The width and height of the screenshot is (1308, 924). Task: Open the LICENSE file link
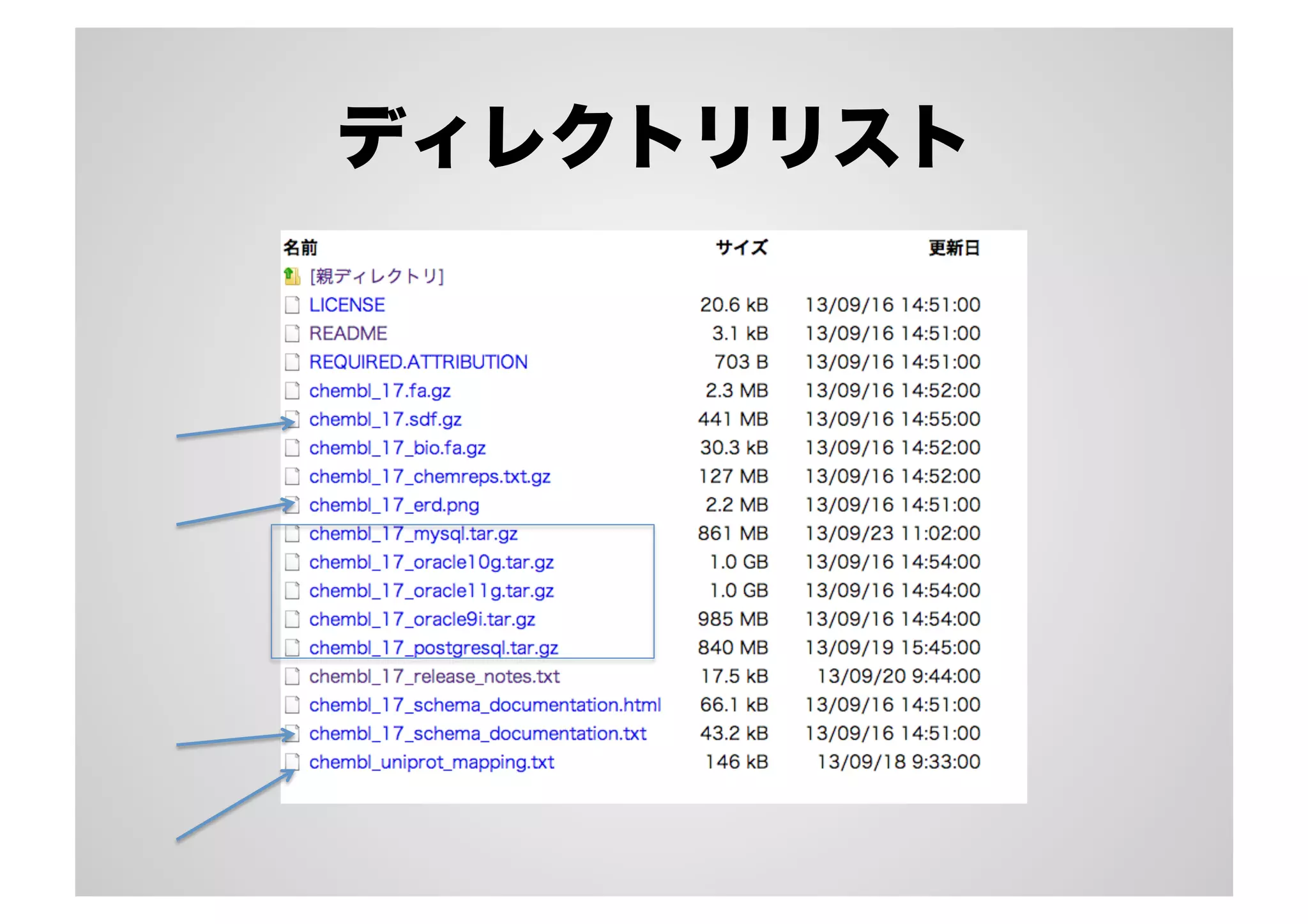coord(347,305)
